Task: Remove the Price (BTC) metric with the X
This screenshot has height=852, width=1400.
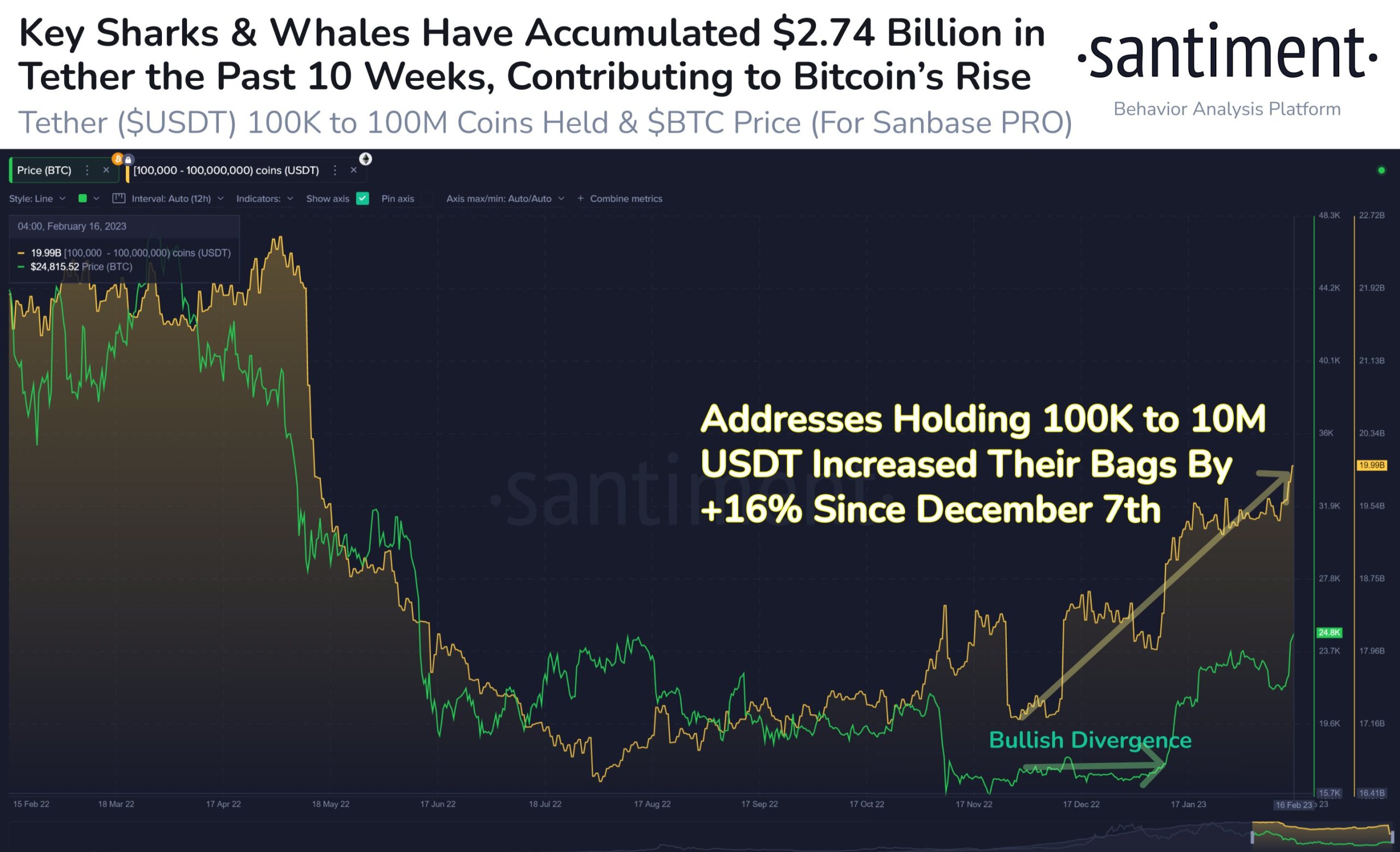Action: (106, 171)
